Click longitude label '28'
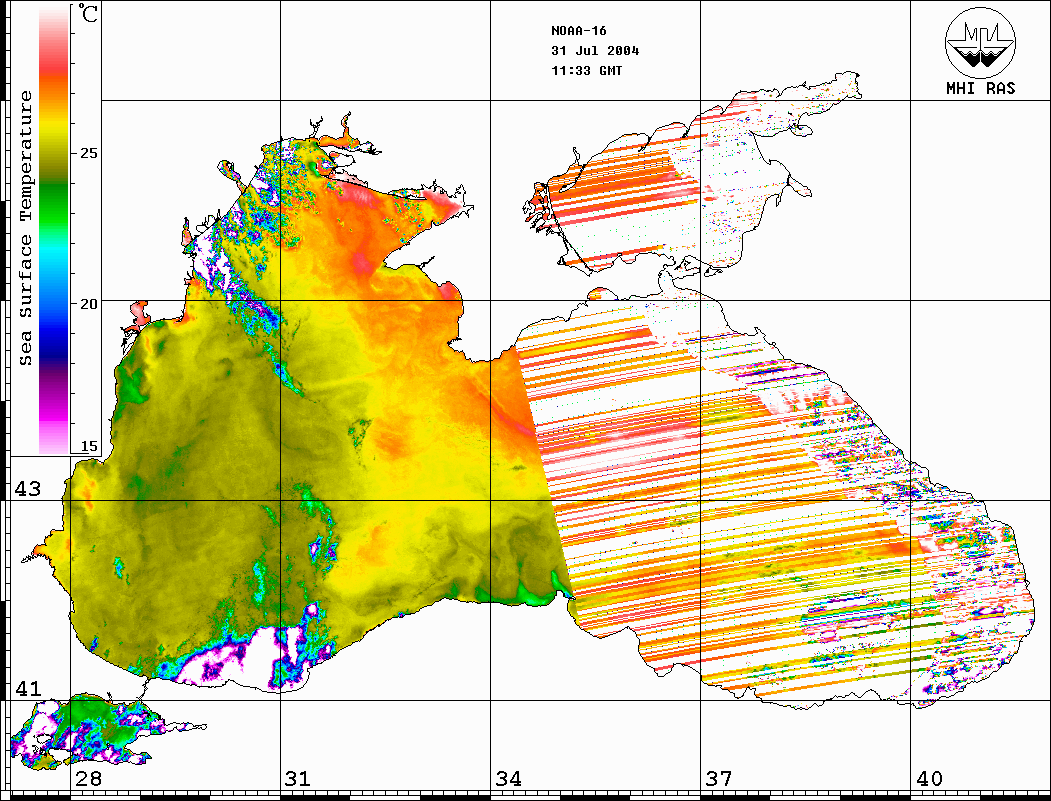 (88, 778)
